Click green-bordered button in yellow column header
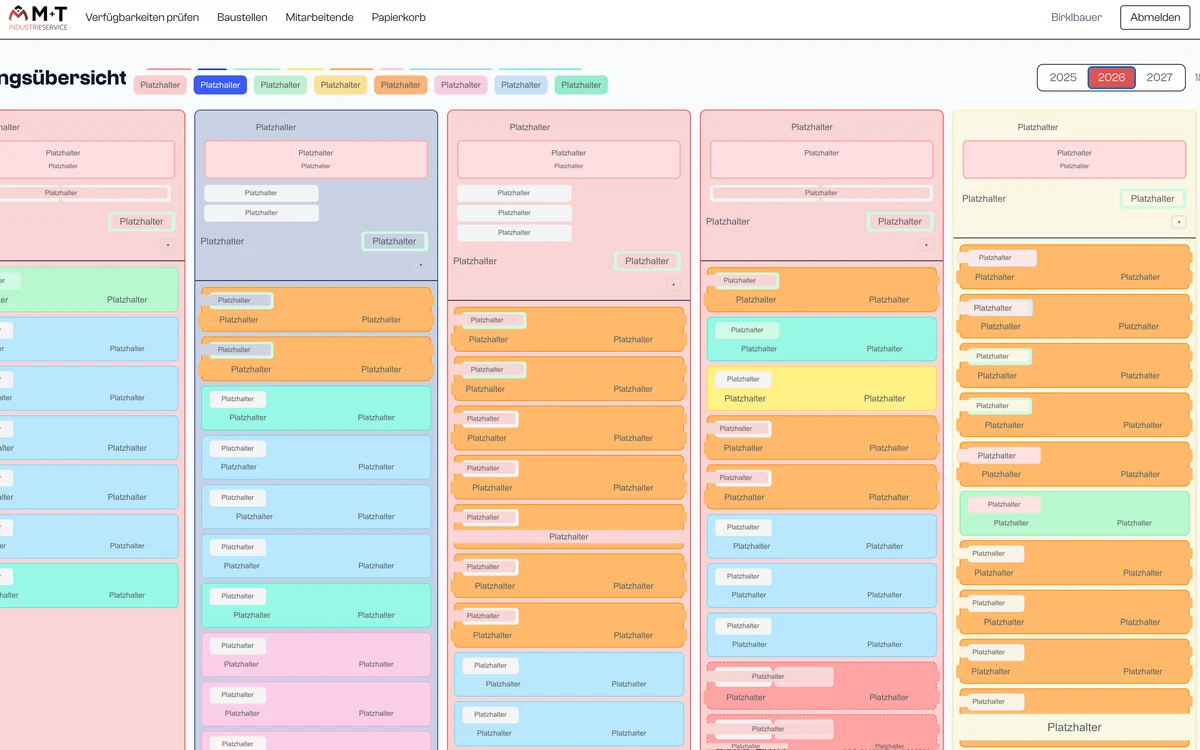The height and width of the screenshot is (750, 1200). tap(1152, 198)
